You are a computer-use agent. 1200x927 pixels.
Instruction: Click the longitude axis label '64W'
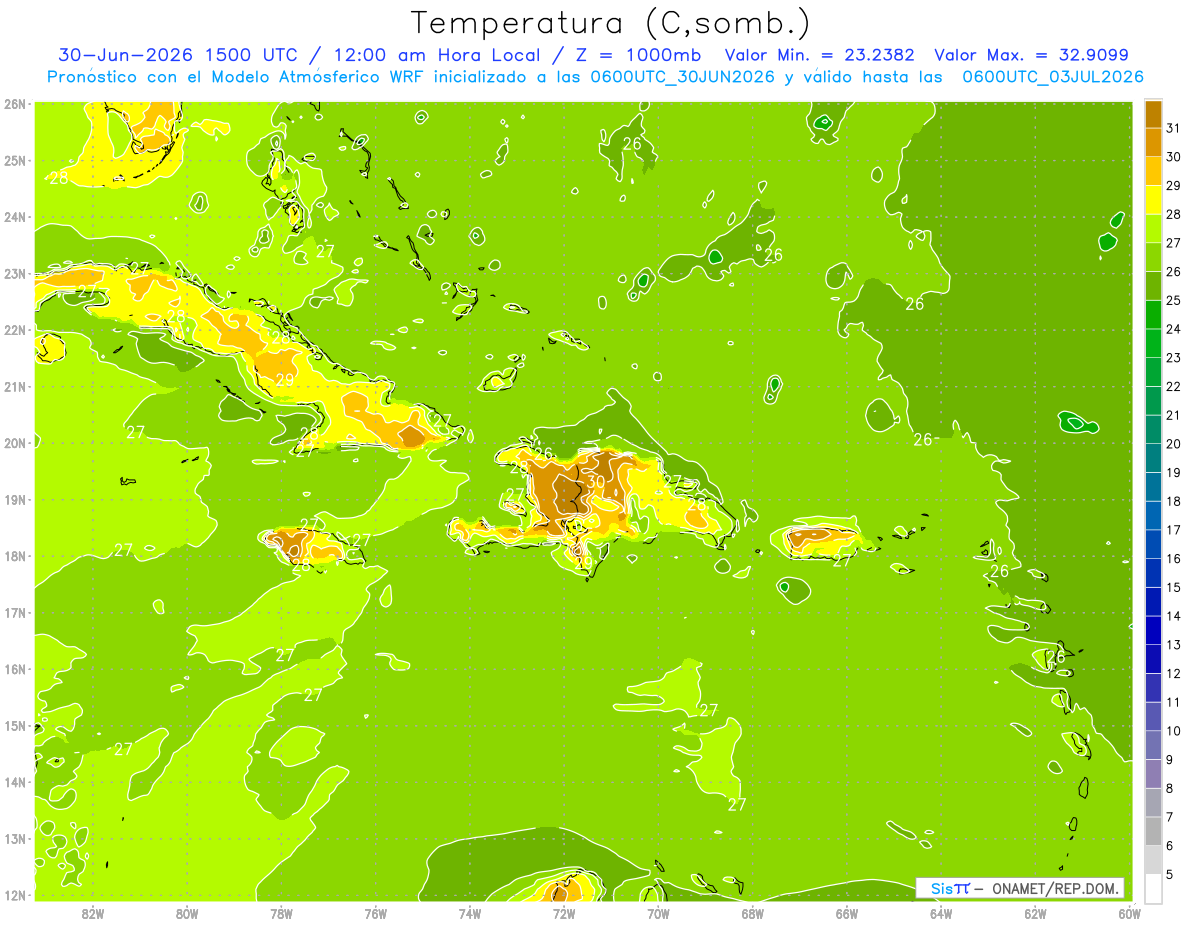pyautogui.click(x=941, y=913)
